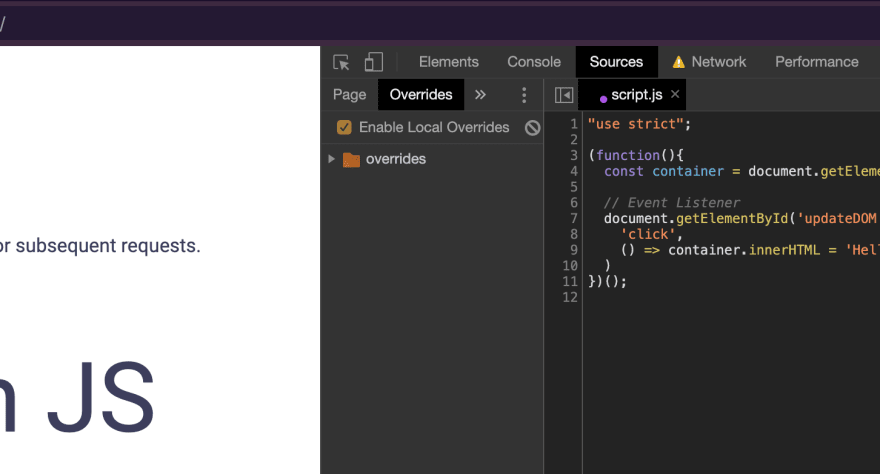Show more navigator tabs chevron
This screenshot has height=474, width=880.
click(480, 95)
